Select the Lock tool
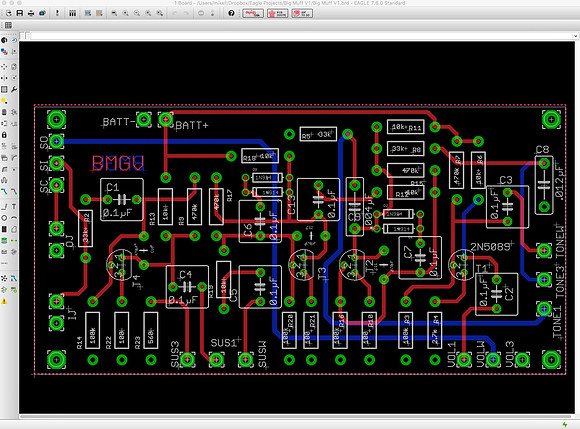Viewport: 580px width, 429px height. 4,135
